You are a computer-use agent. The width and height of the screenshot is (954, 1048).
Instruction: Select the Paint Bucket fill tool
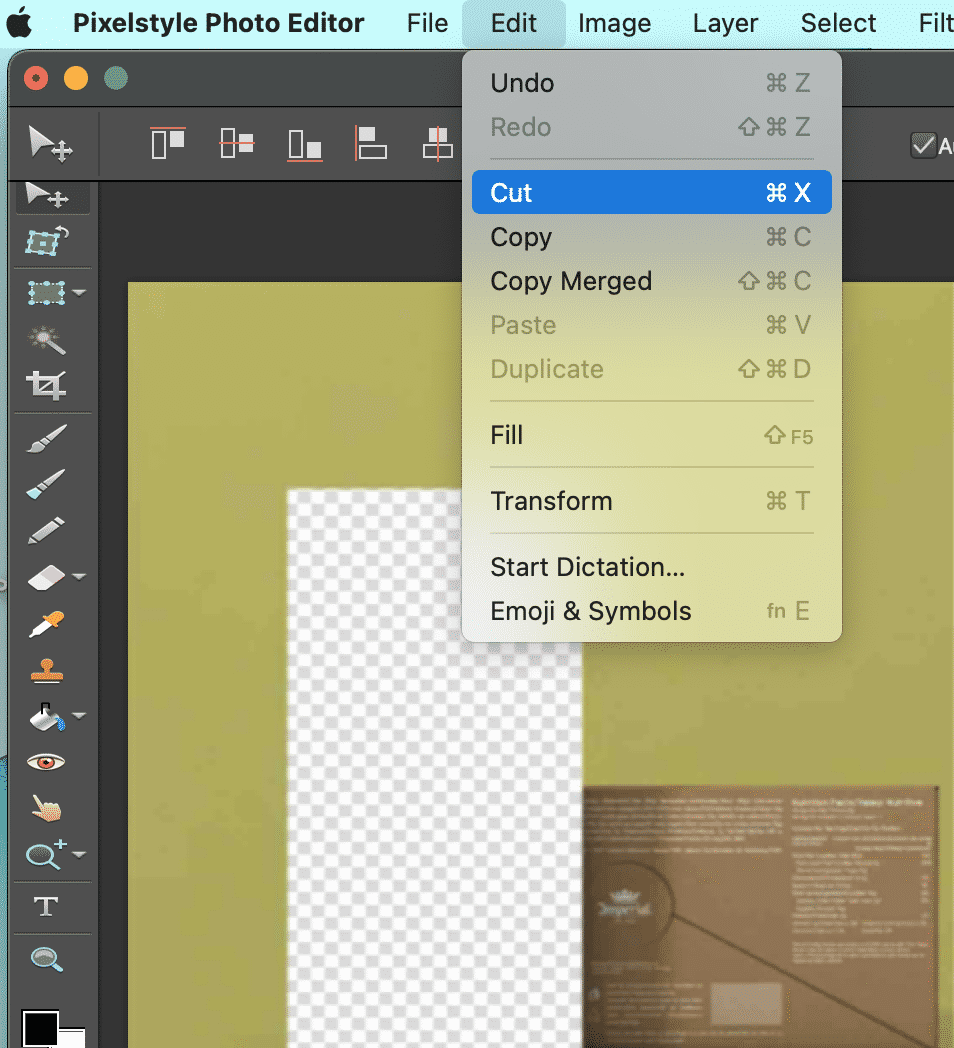46,717
